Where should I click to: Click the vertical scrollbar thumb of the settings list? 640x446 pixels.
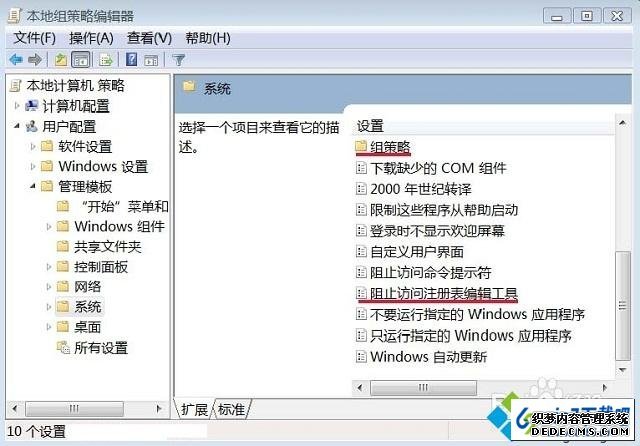click(622, 305)
